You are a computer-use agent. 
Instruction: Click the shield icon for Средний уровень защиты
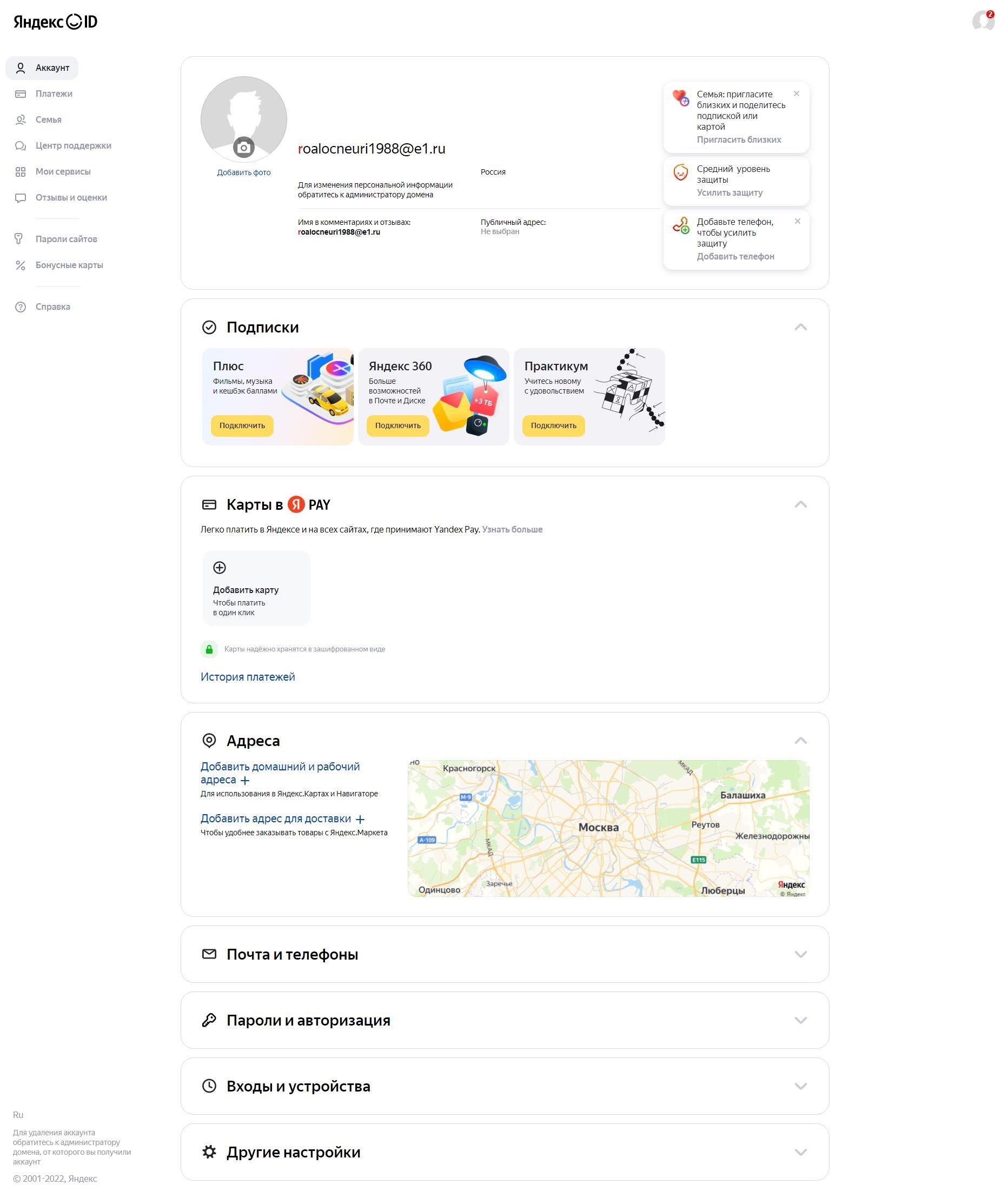pyautogui.click(x=680, y=172)
